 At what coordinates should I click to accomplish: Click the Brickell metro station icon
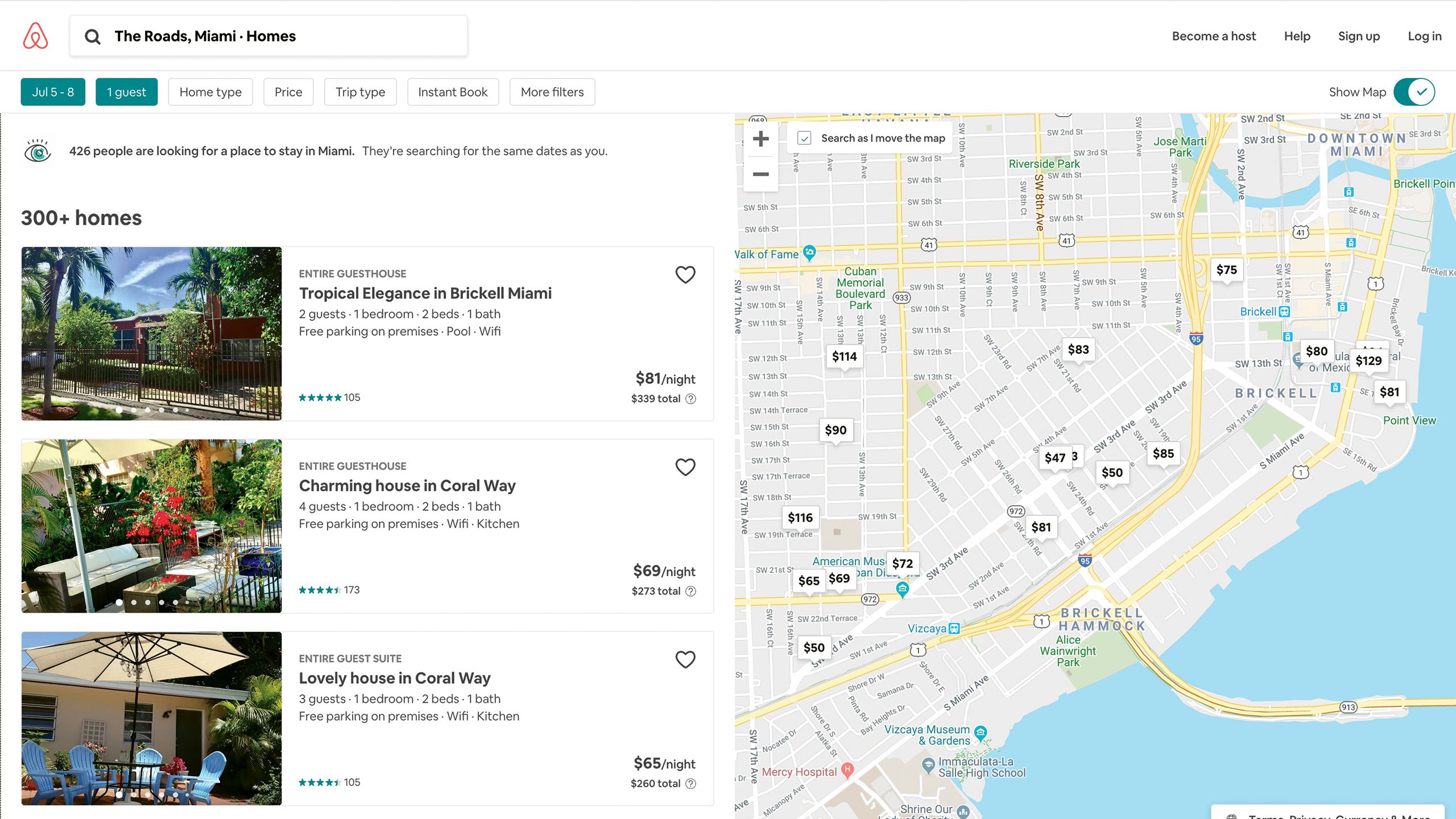click(1284, 312)
